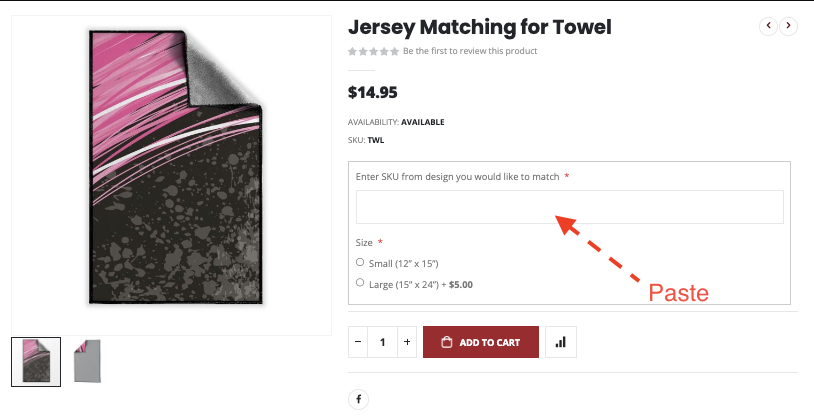Open 'Be the first to review this product'
The height and width of the screenshot is (417, 814).
470,51
